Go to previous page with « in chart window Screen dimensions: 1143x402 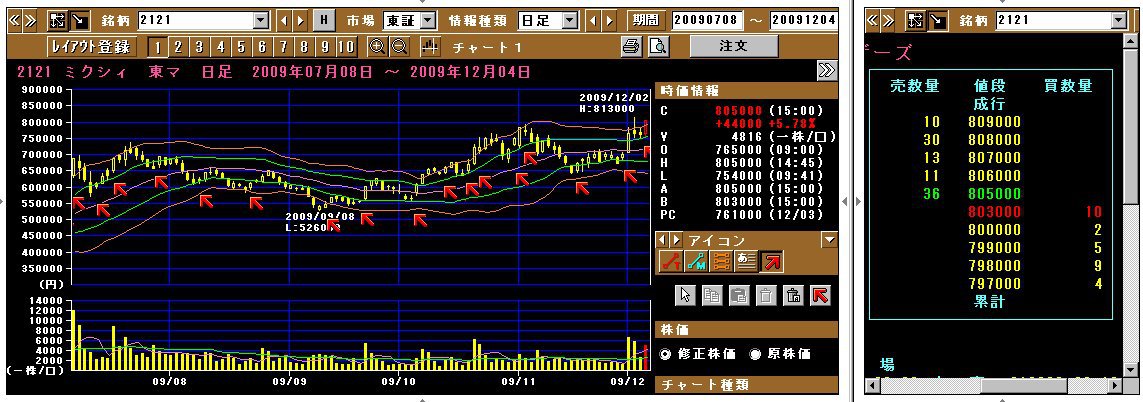pos(15,20)
